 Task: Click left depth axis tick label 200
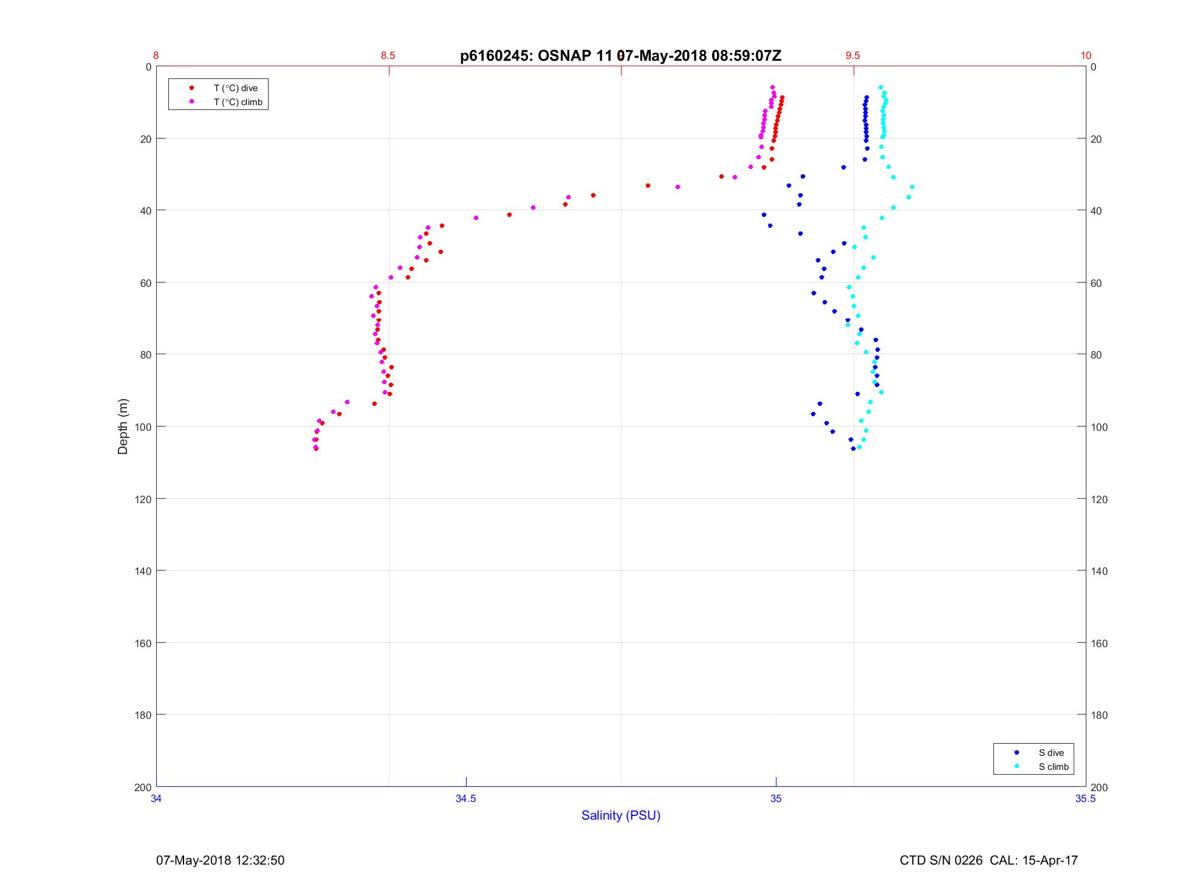tap(141, 787)
